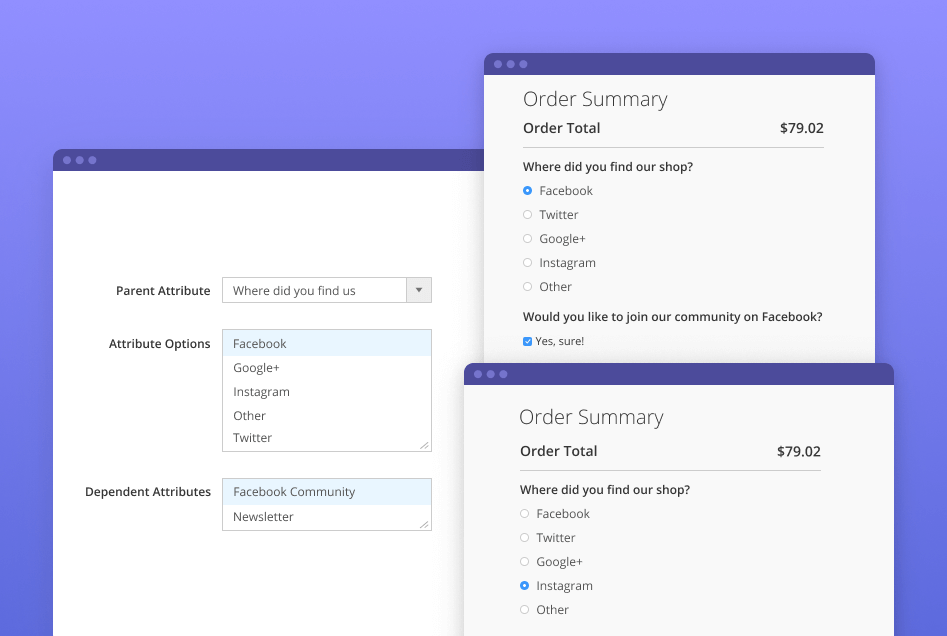Choose Facebook radio in lower Order Summary
Screen dimensions: 947x636
coord(524,513)
